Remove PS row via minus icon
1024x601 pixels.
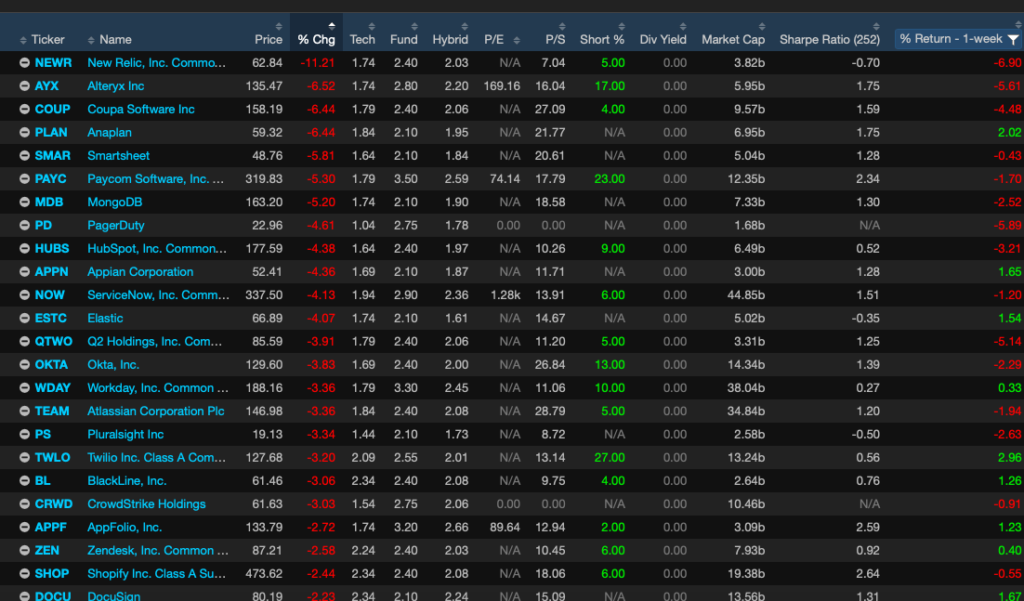(x=24, y=434)
